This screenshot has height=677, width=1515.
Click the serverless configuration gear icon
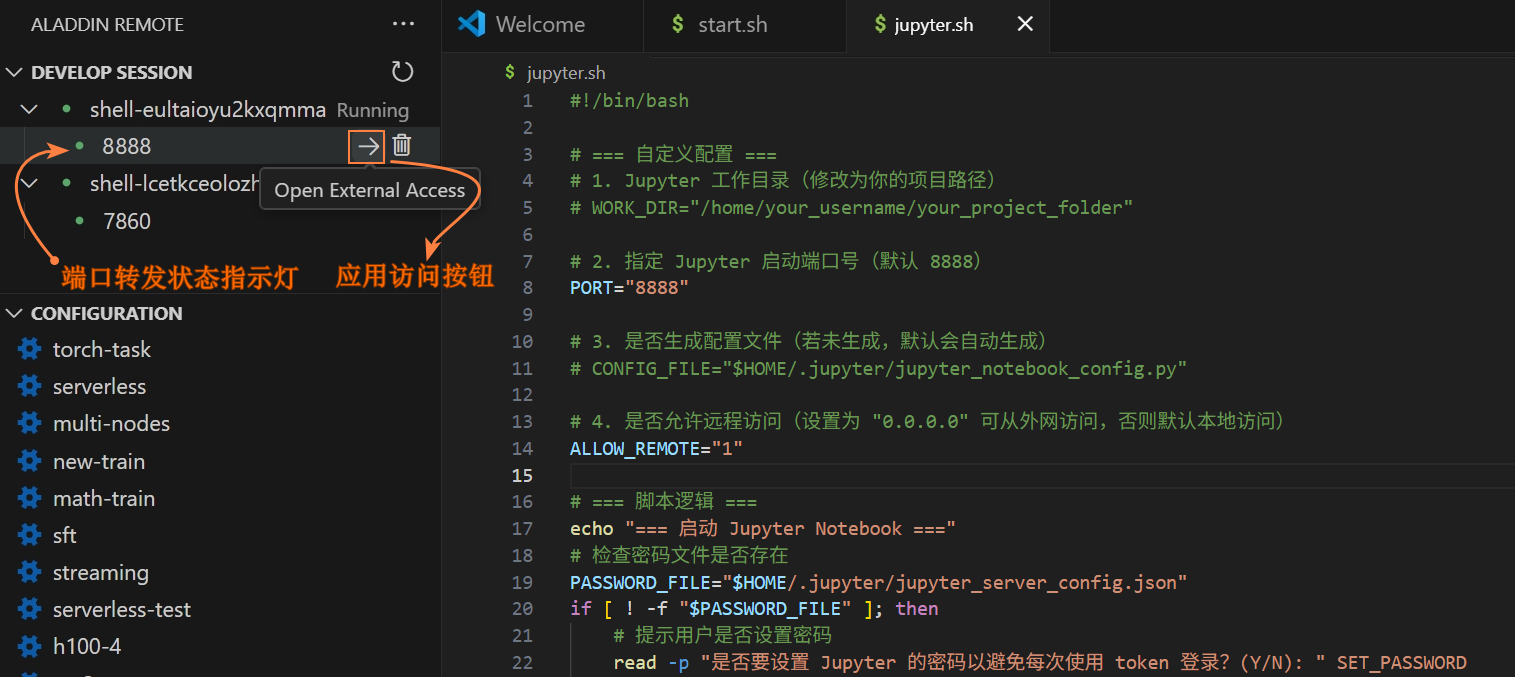[30, 387]
